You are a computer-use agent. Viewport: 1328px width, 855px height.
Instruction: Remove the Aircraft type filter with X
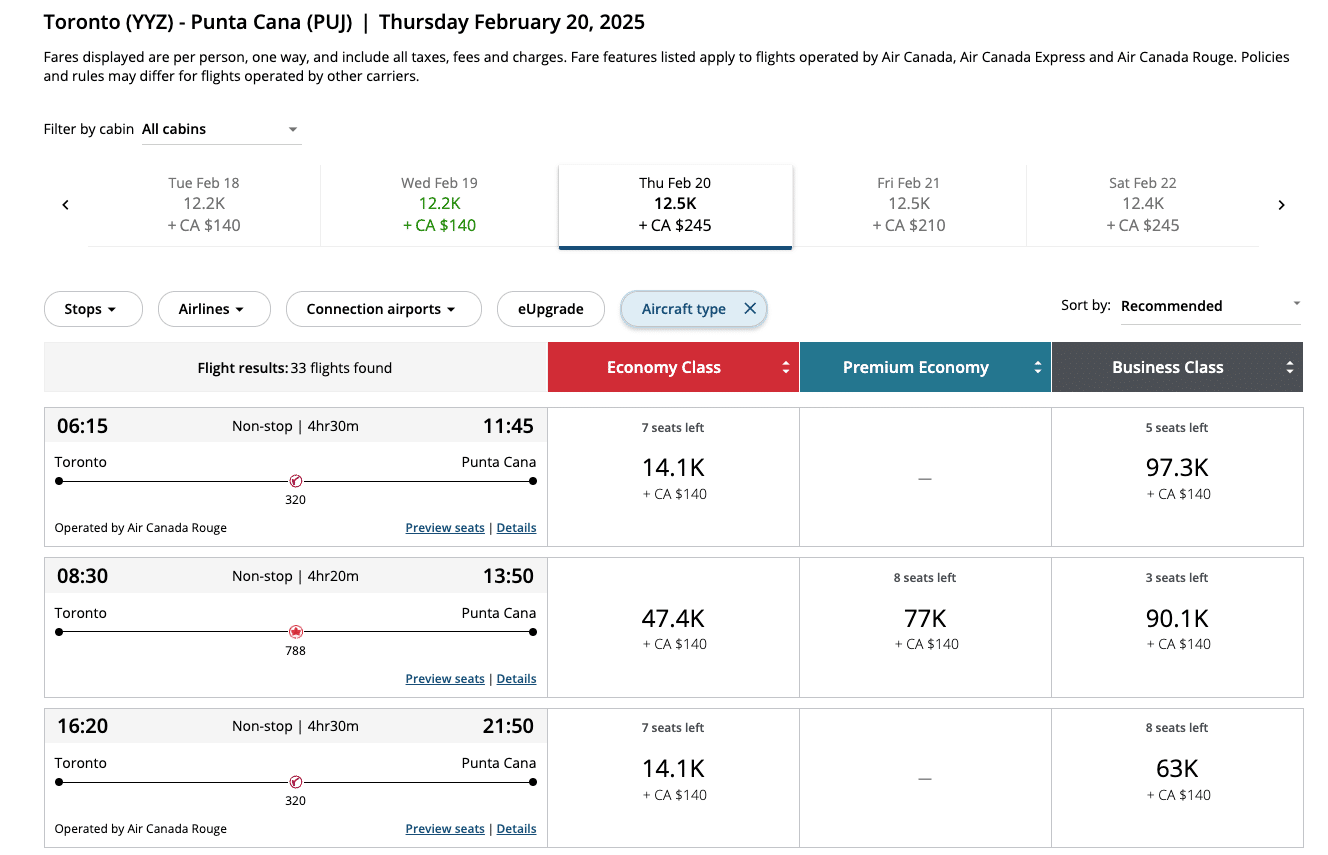tap(750, 309)
